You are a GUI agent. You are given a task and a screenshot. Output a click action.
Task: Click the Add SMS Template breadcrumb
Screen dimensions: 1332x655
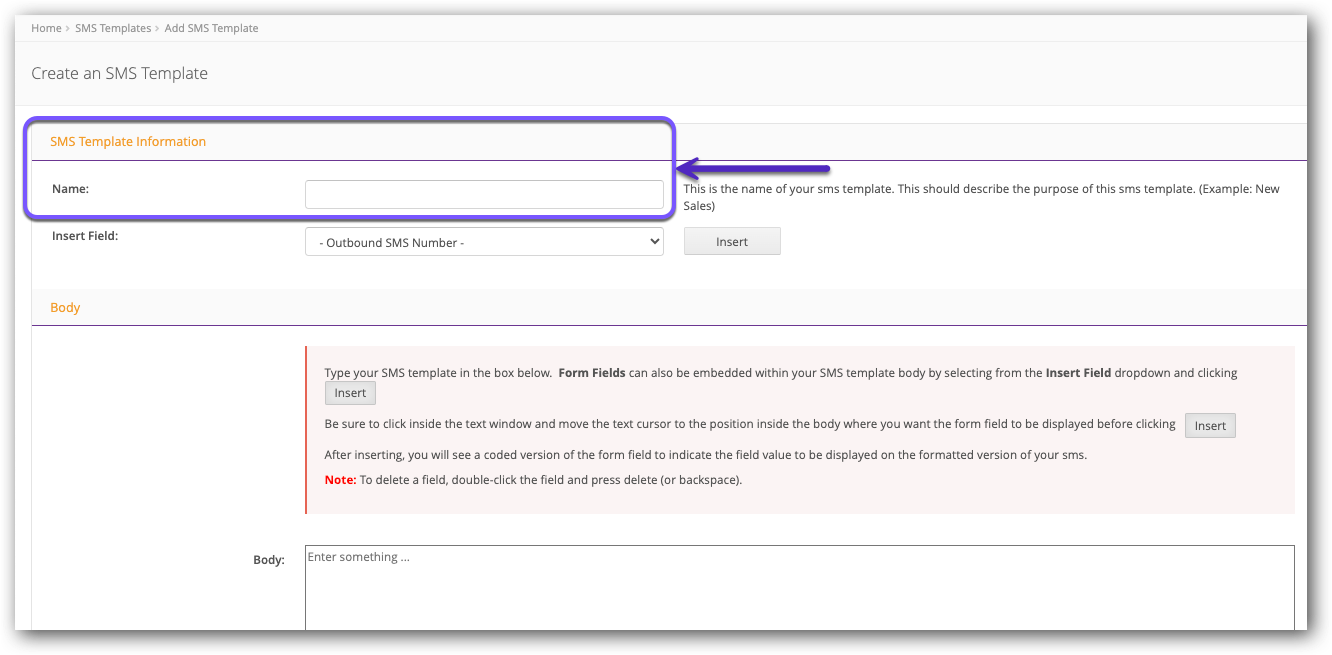[211, 28]
